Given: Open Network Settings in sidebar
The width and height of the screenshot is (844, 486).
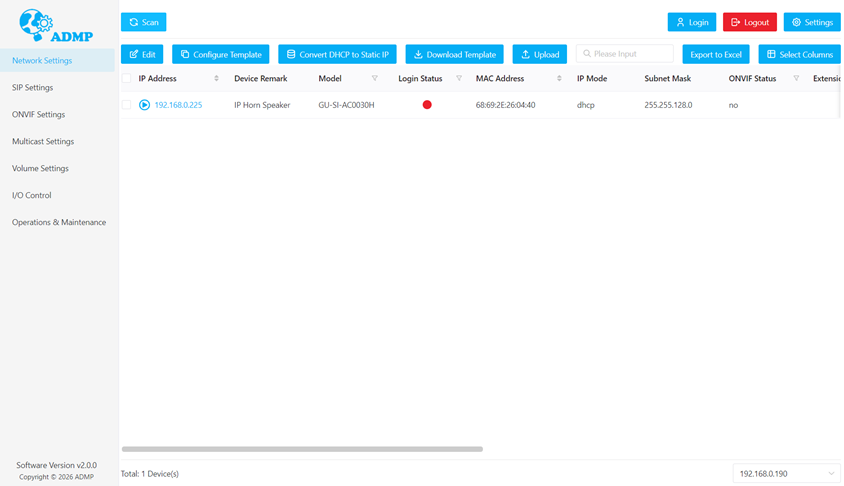Looking at the screenshot, I should pyautogui.click(x=57, y=60).
